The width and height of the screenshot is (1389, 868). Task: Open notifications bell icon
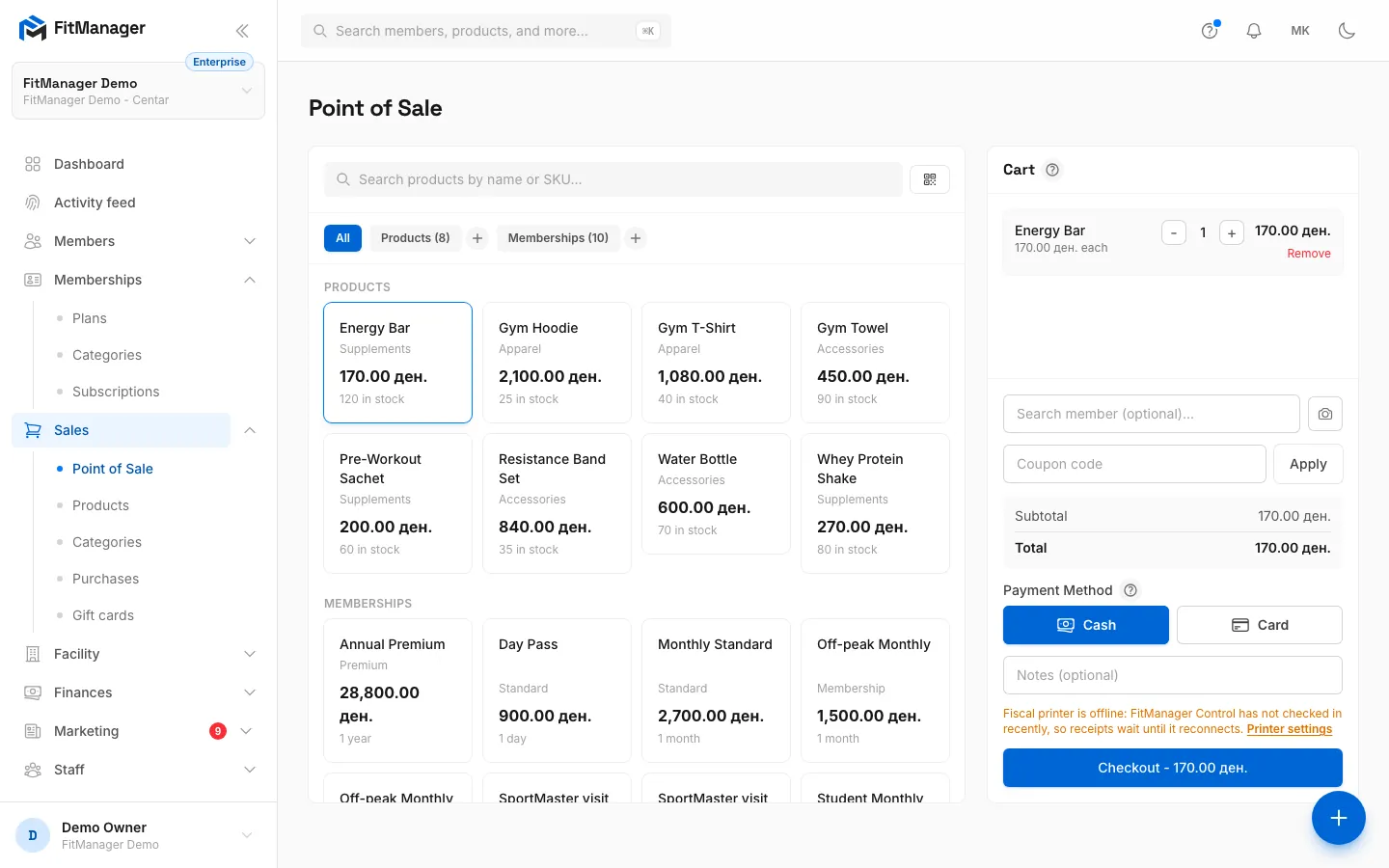tap(1254, 31)
